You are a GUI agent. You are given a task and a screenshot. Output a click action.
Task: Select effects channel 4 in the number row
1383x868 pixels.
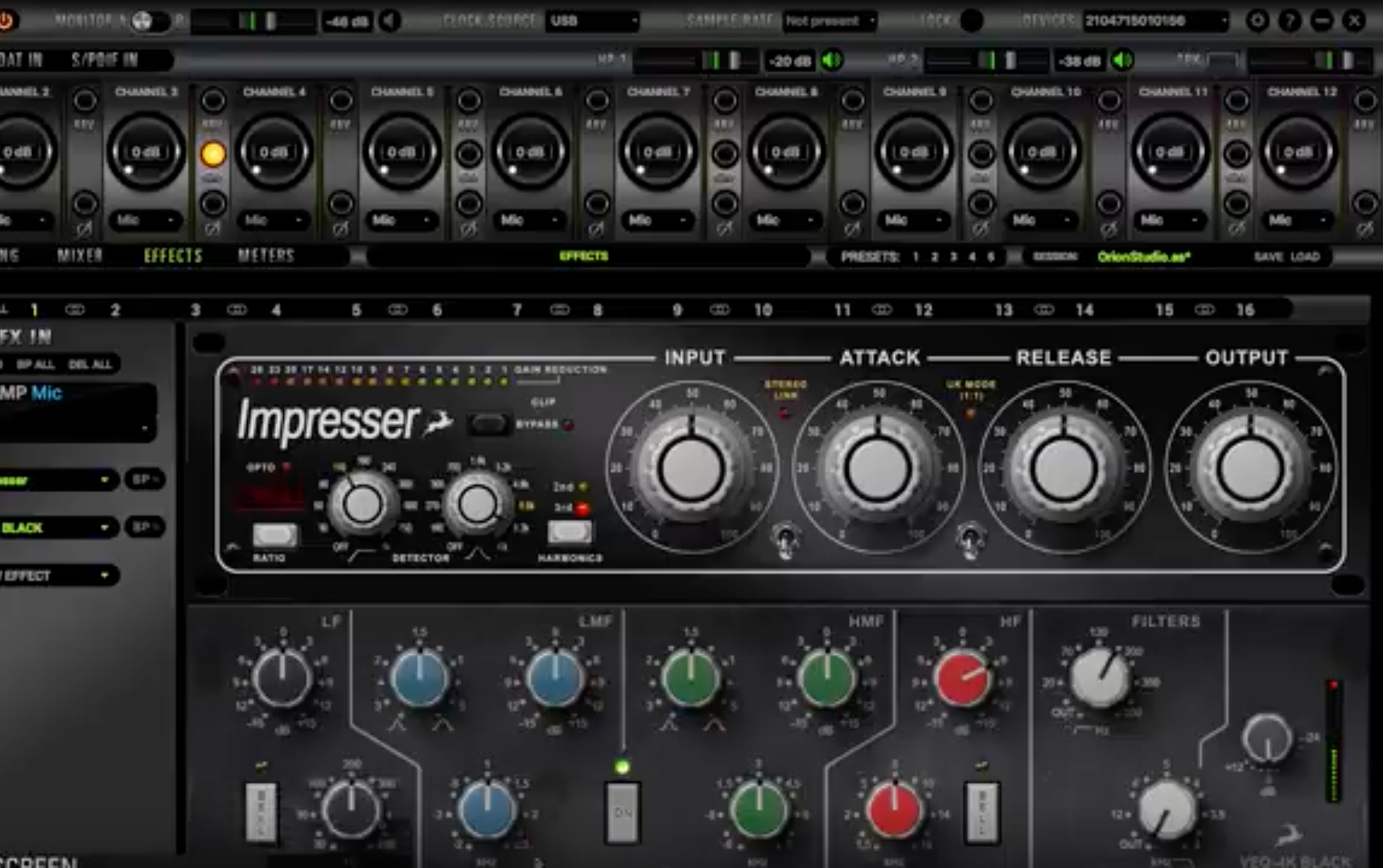click(x=277, y=310)
